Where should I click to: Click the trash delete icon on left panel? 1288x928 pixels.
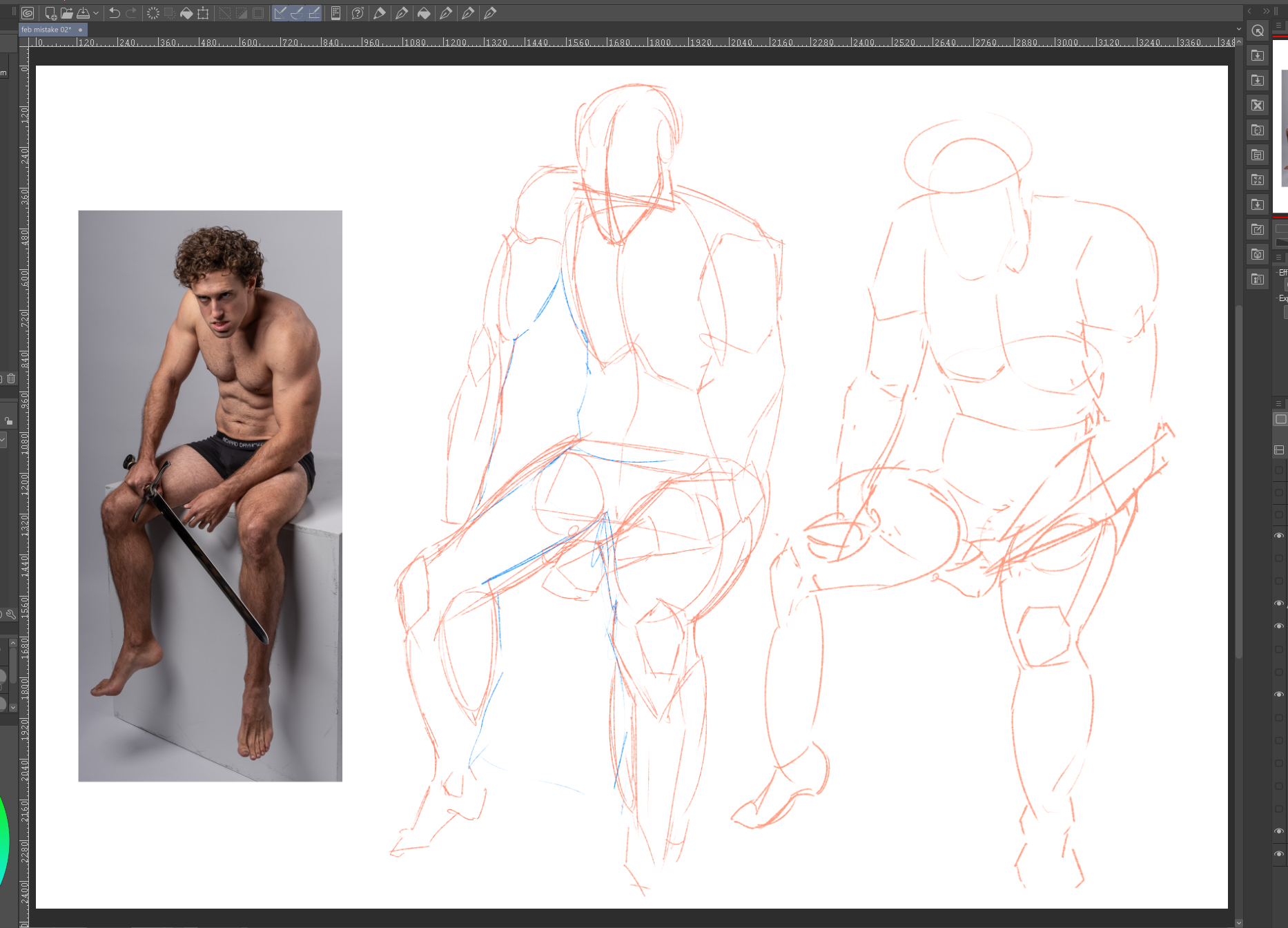pos(11,378)
